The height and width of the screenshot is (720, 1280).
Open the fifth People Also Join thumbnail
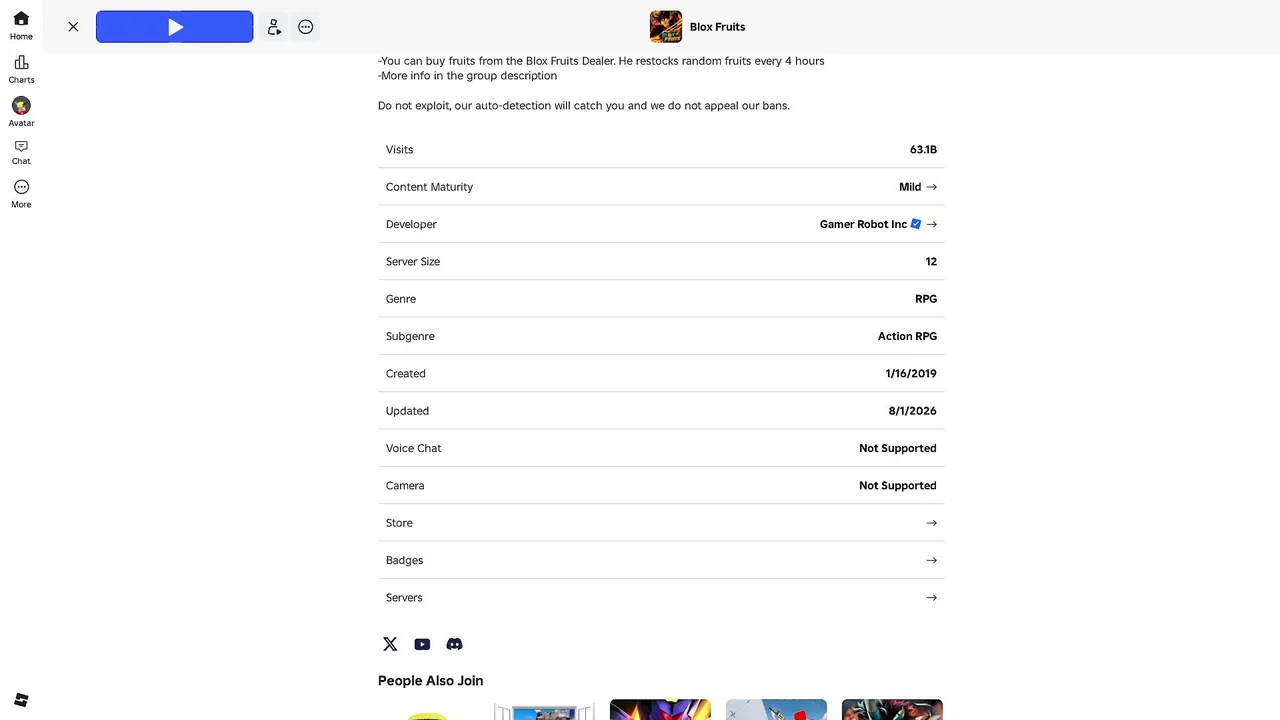coord(892,709)
